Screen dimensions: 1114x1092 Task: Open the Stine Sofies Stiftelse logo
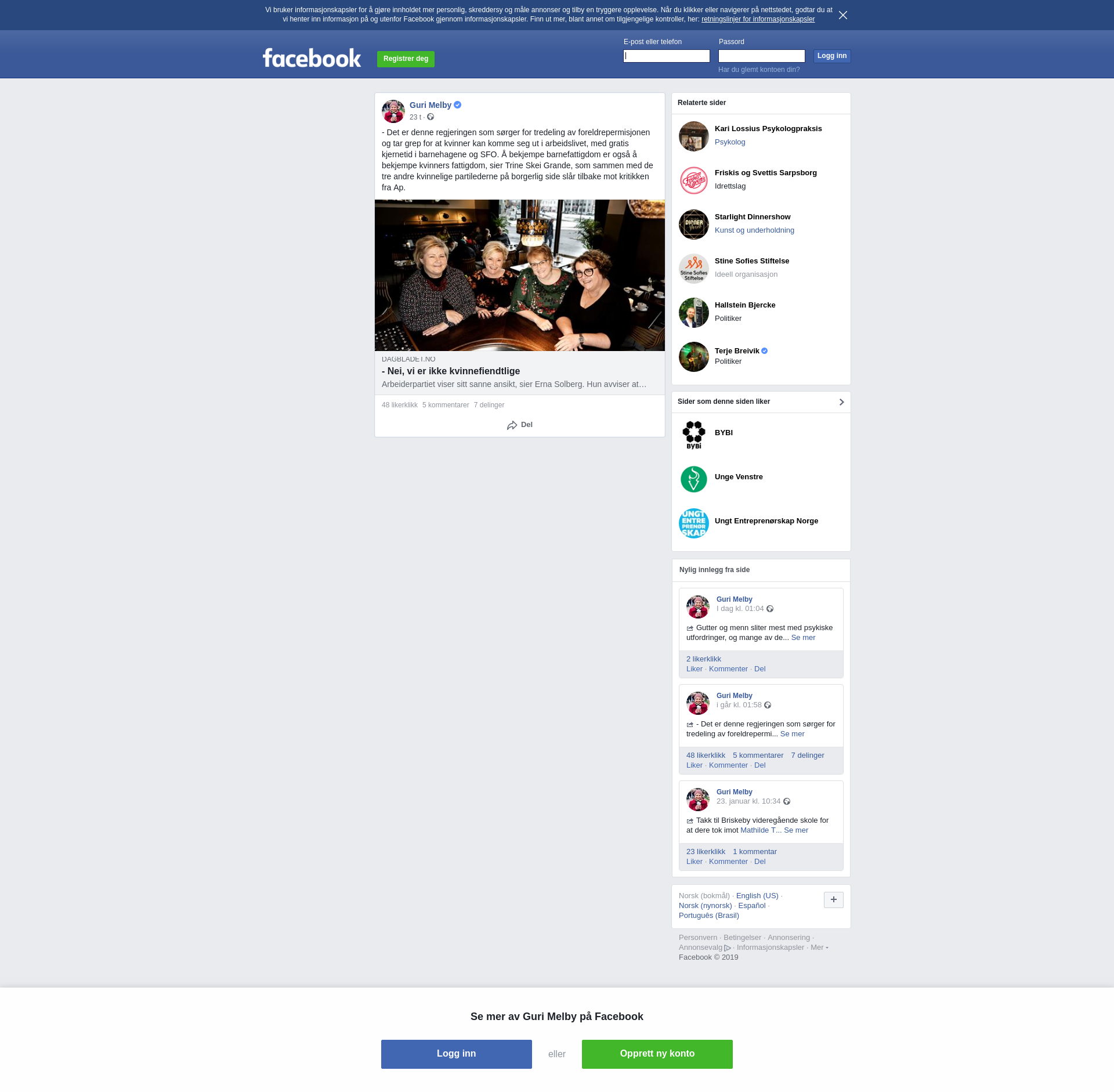[x=694, y=269]
